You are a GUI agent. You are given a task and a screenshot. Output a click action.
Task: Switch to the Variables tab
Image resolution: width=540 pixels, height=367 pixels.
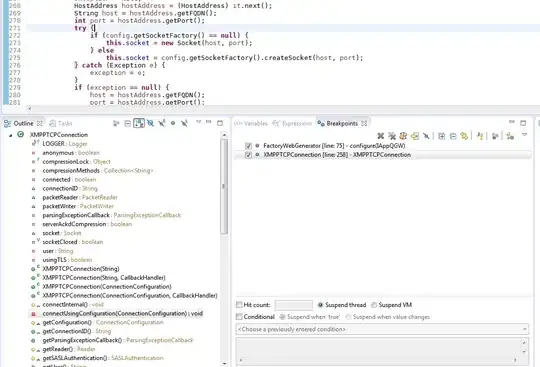pos(251,123)
